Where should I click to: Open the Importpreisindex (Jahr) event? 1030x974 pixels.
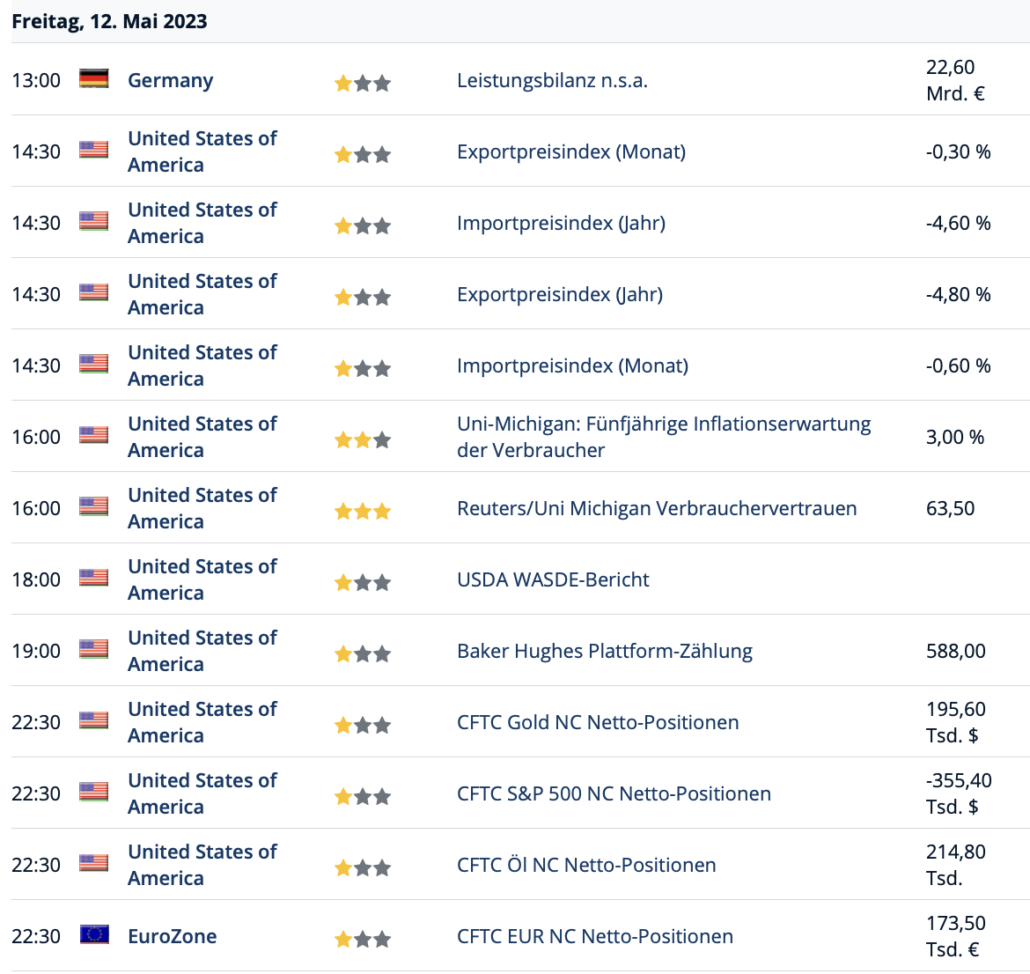(x=562, y=223)
